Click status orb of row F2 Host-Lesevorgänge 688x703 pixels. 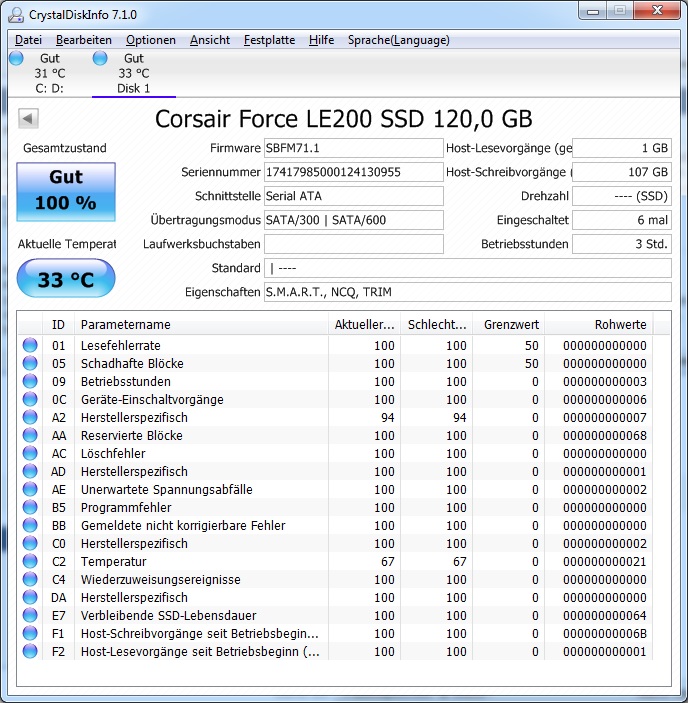[x=30, y=651]
